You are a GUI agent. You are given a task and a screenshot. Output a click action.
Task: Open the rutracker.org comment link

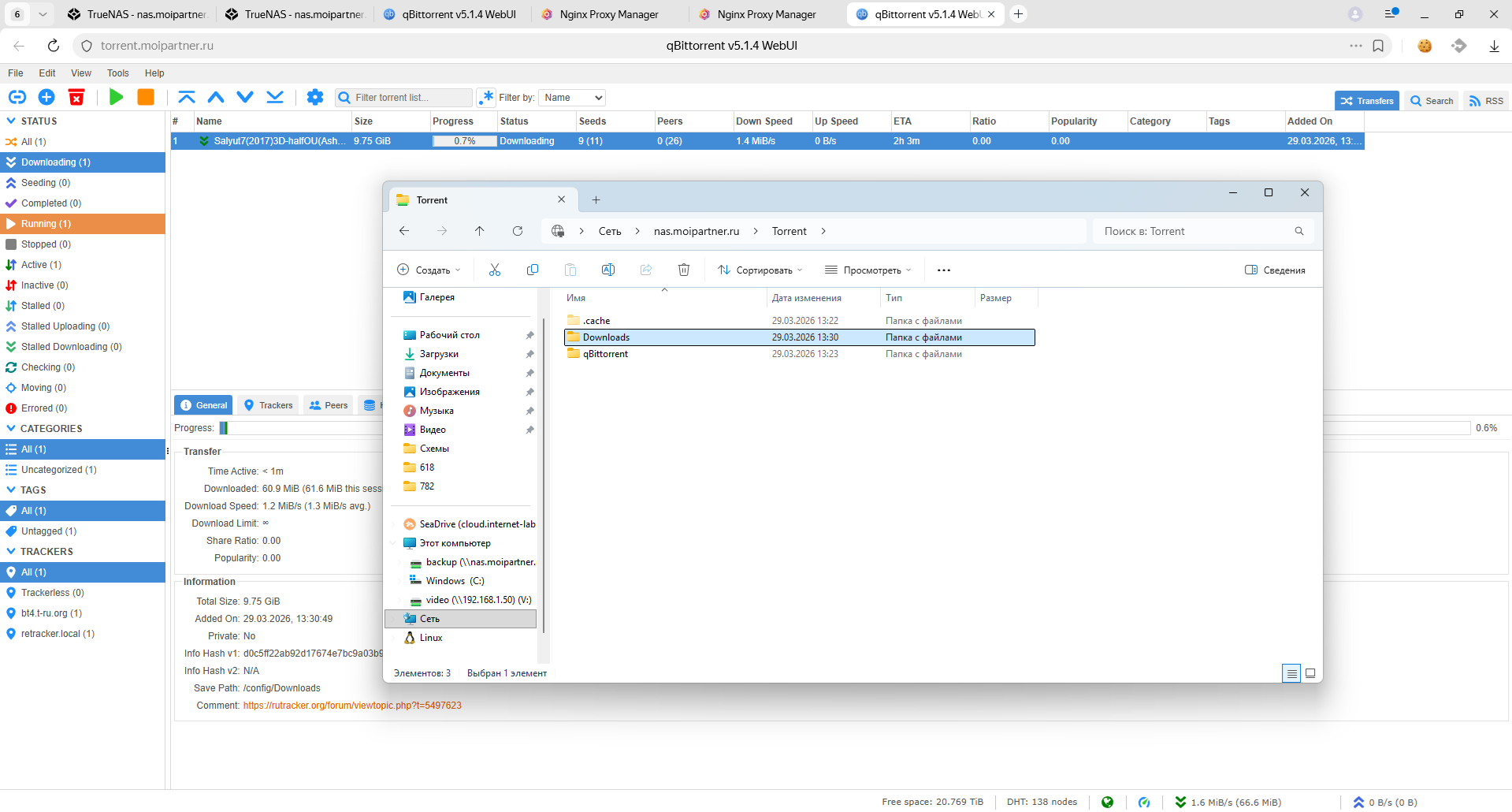point(352,706)
